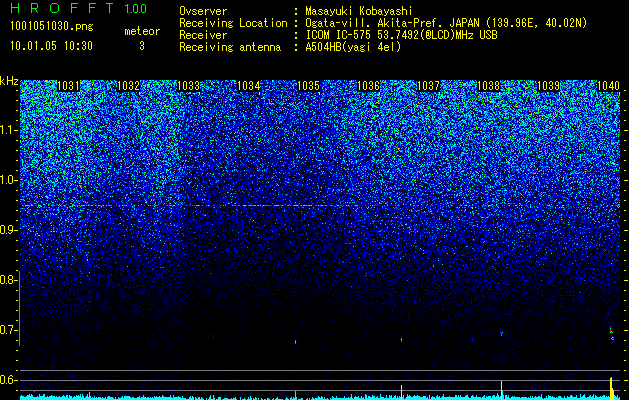The width and height of the screenshot is (629, 400).
Task: Click the 0.6 kHz axis label
Action: 8,380
